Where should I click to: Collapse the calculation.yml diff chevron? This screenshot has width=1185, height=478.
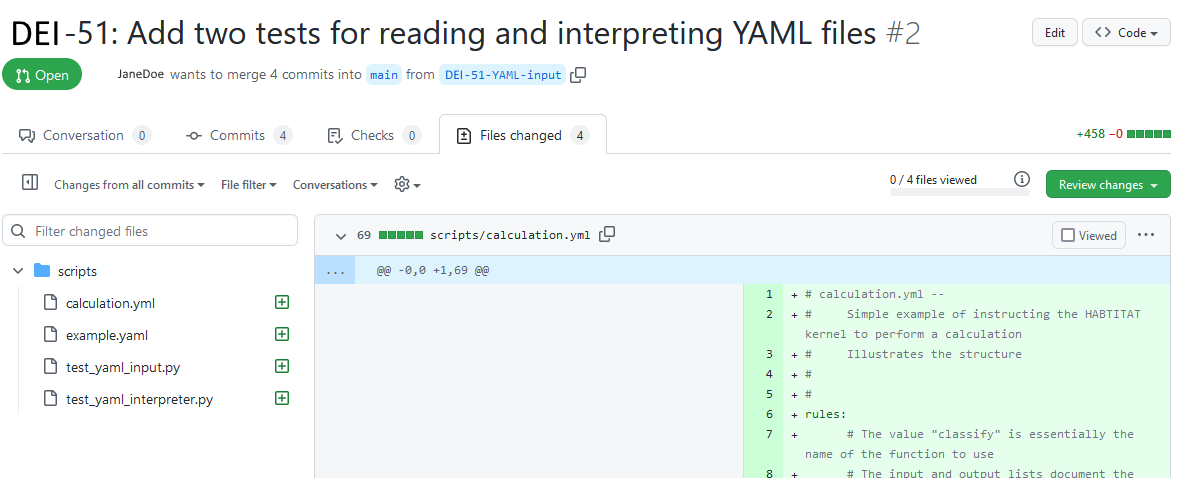340,235
